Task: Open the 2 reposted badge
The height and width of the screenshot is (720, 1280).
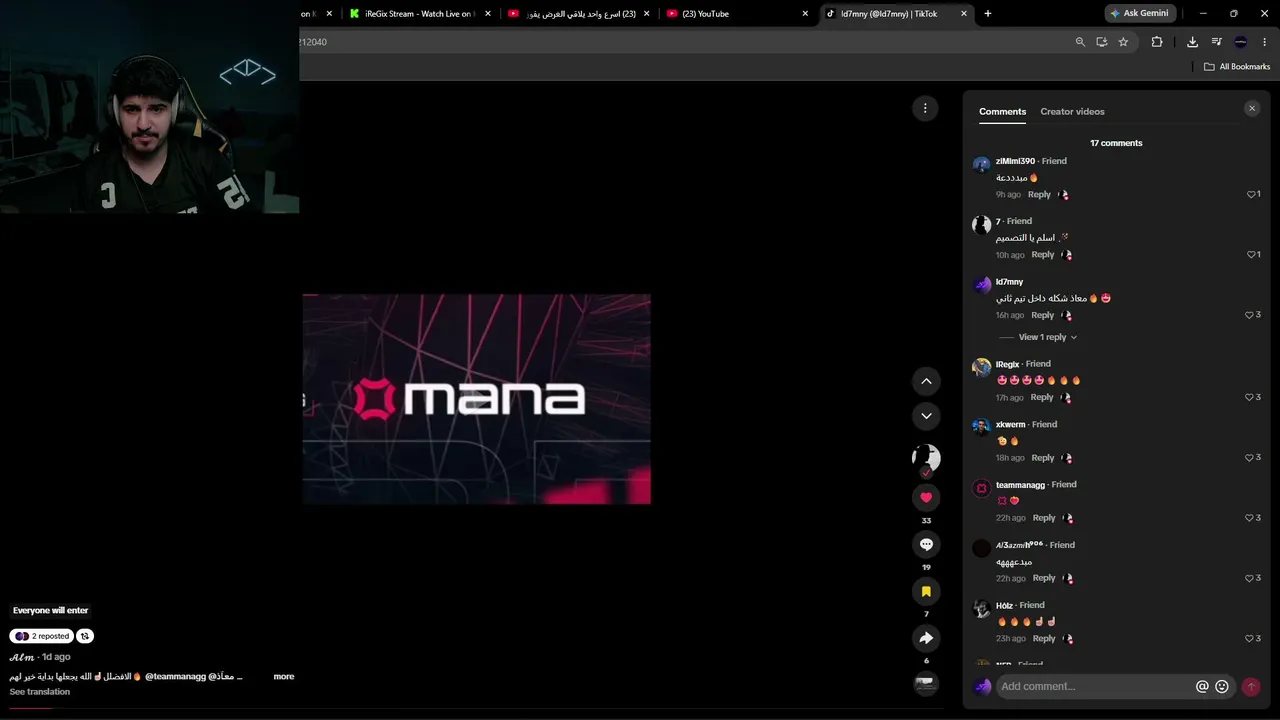Action: click(42, 636)
